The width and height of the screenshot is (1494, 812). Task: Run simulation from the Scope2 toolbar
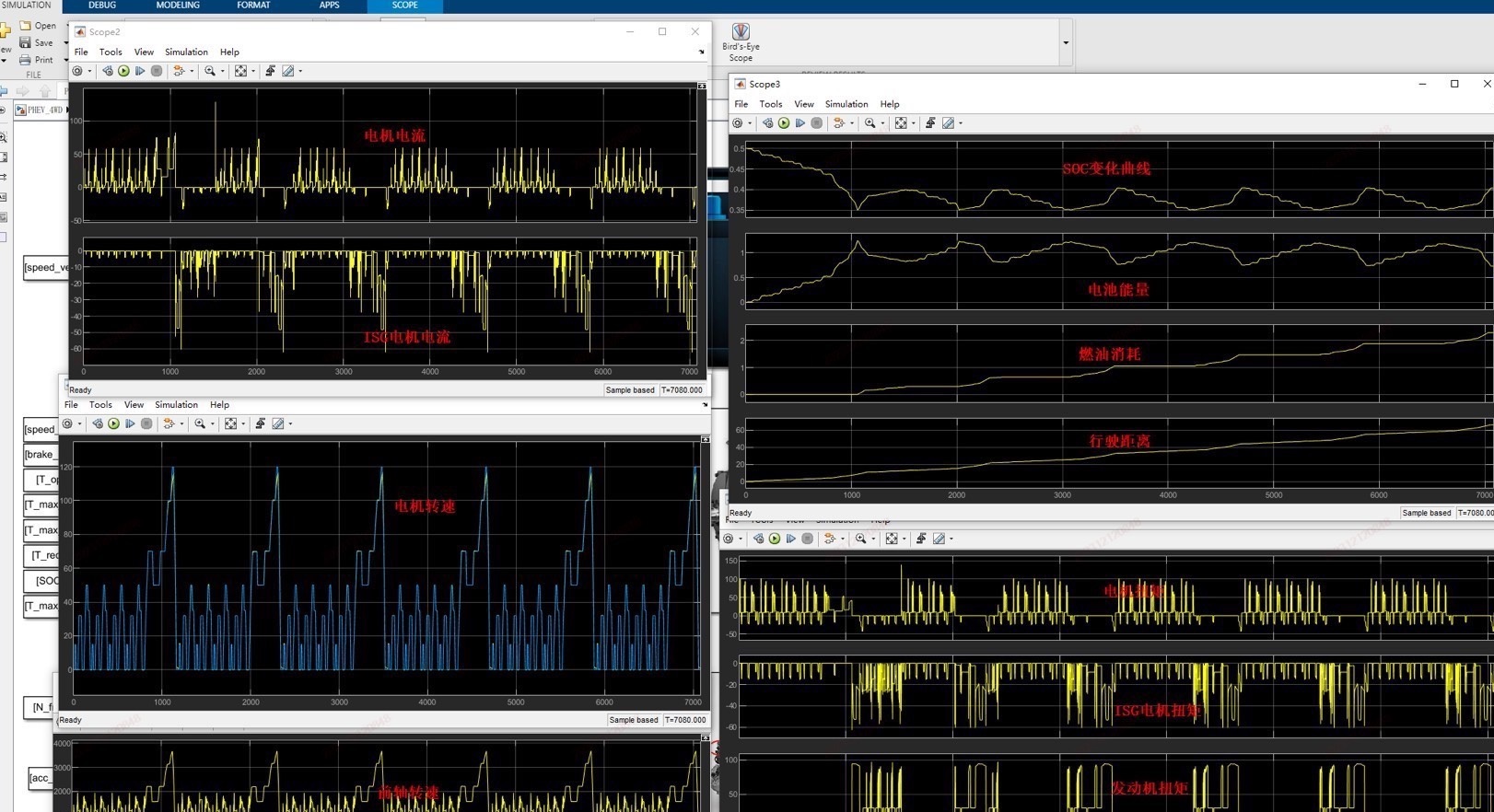point(123,71)
